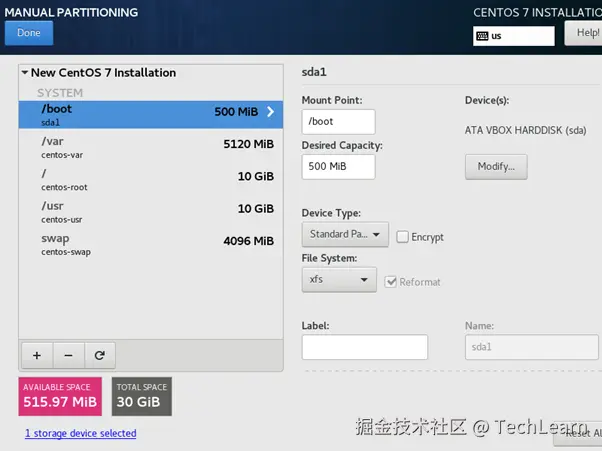Click the arrow chevron on the /boot row
Image resolution: width=602 pixels, height=451 pixels.
coord(270,112)
